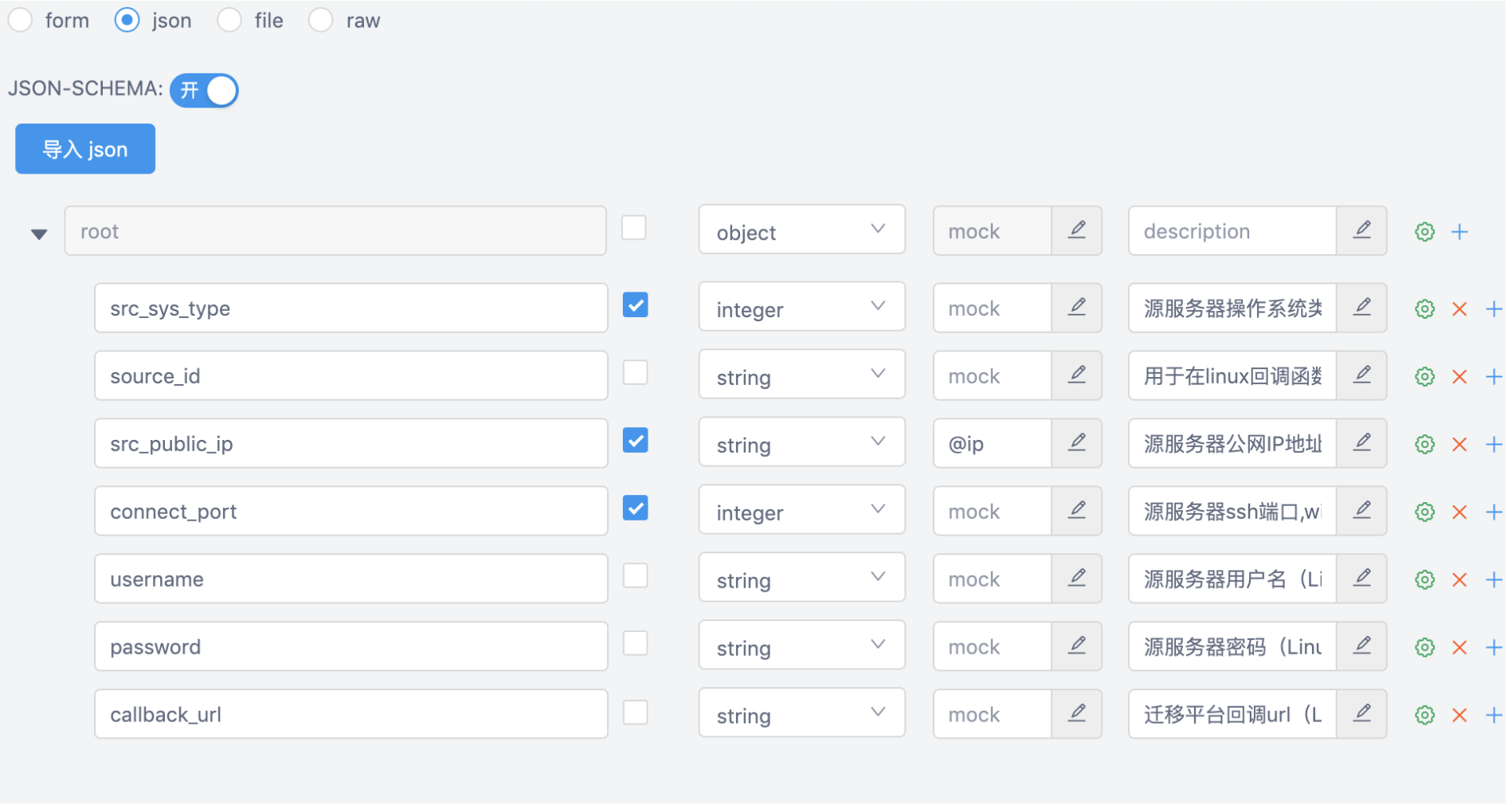
Task: Add child node to root
Action: pyautogui.click(x=1459, y=232)
